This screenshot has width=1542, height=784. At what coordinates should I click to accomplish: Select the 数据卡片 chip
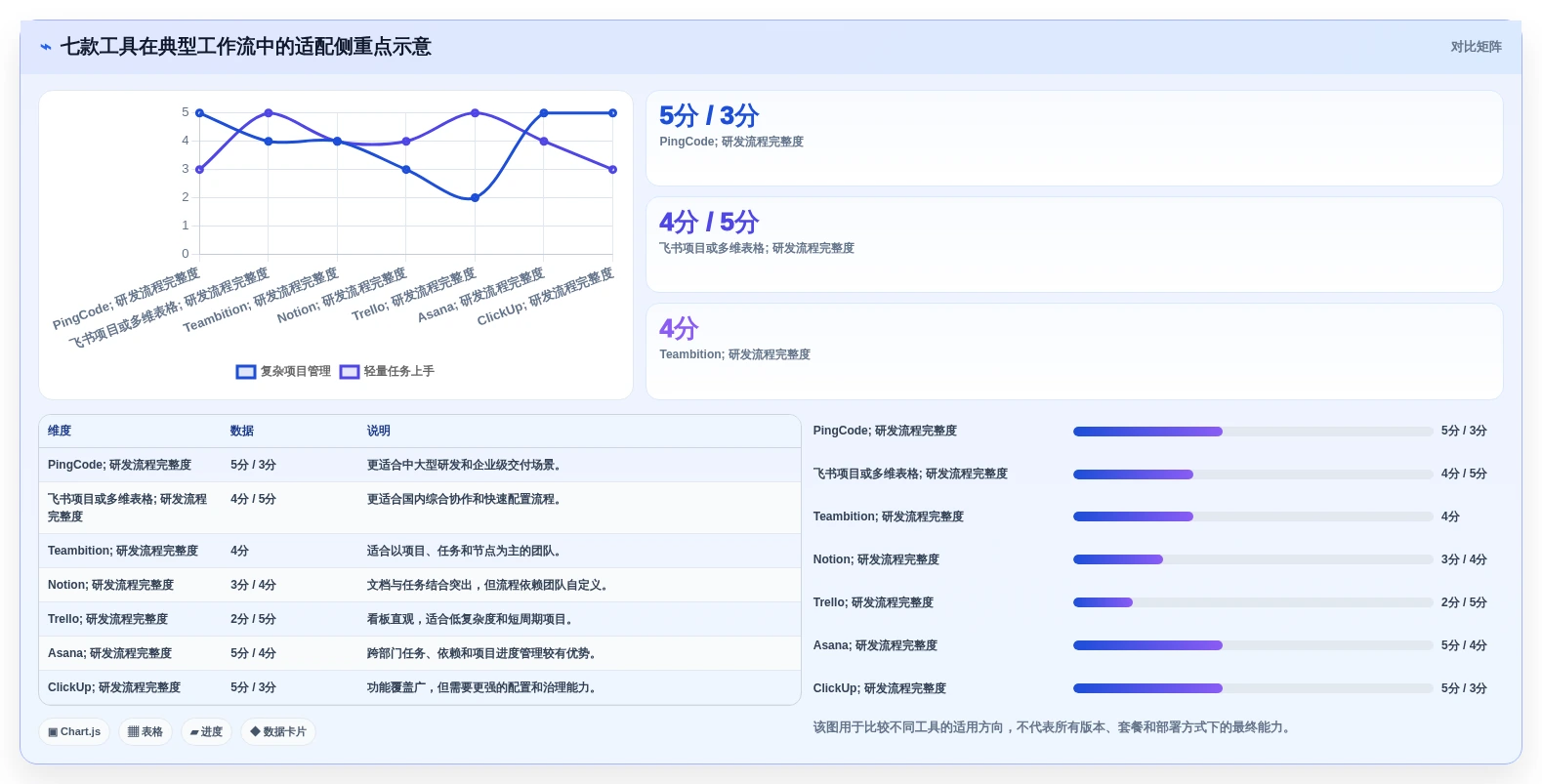(278, 731)
